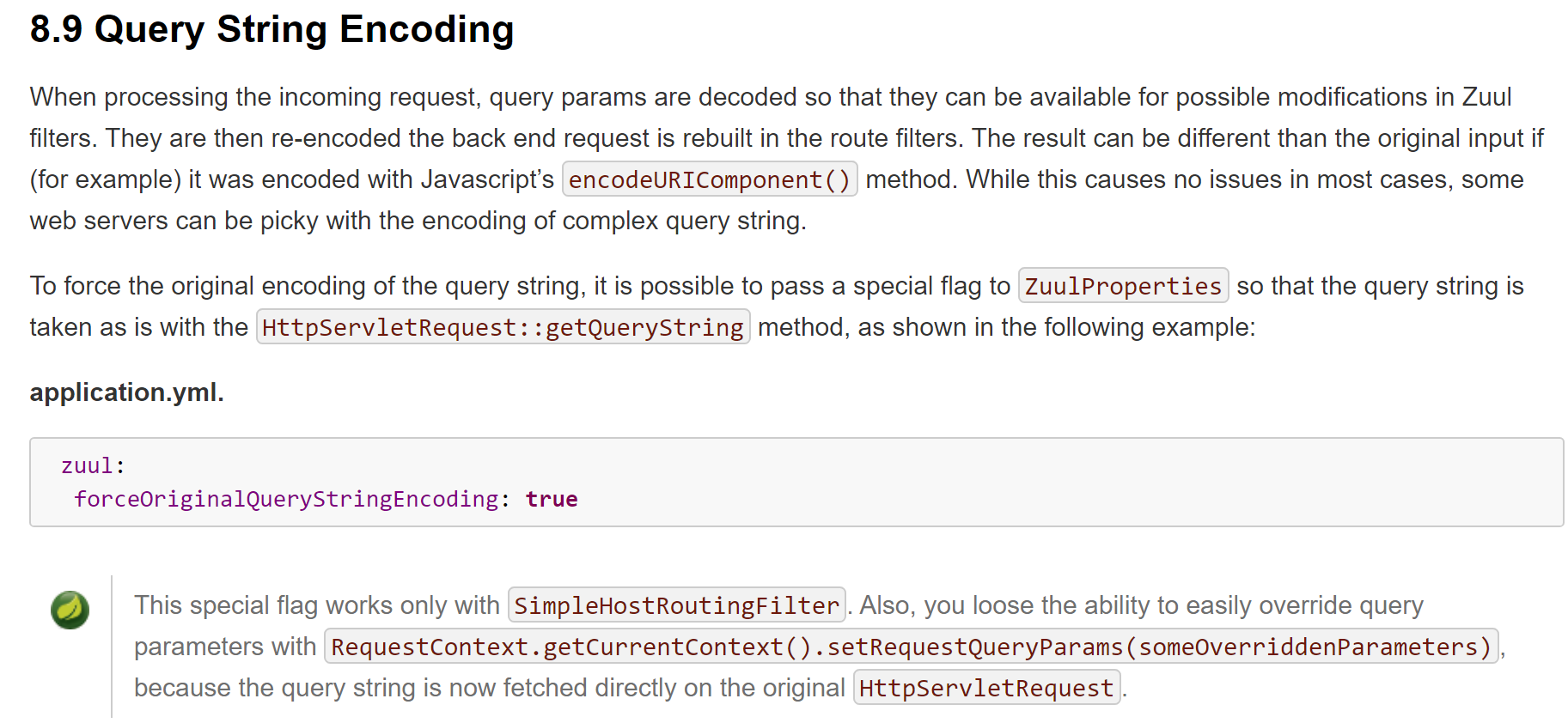1568x723 pixels.
Task: Click the zuul: key in code block
Action: pos(93,465)
